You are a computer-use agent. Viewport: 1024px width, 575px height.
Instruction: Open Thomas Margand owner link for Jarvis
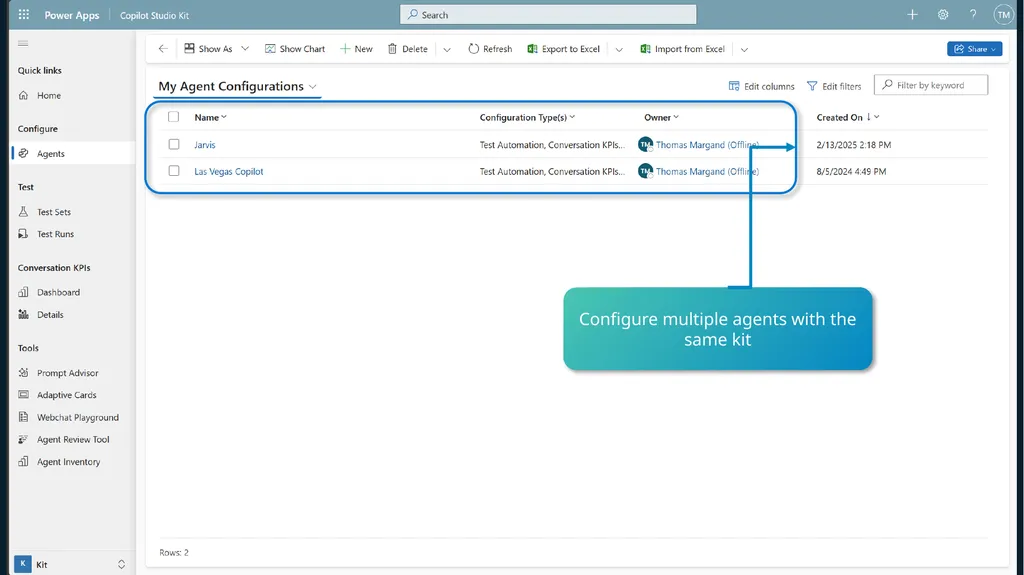pos(707,144)
